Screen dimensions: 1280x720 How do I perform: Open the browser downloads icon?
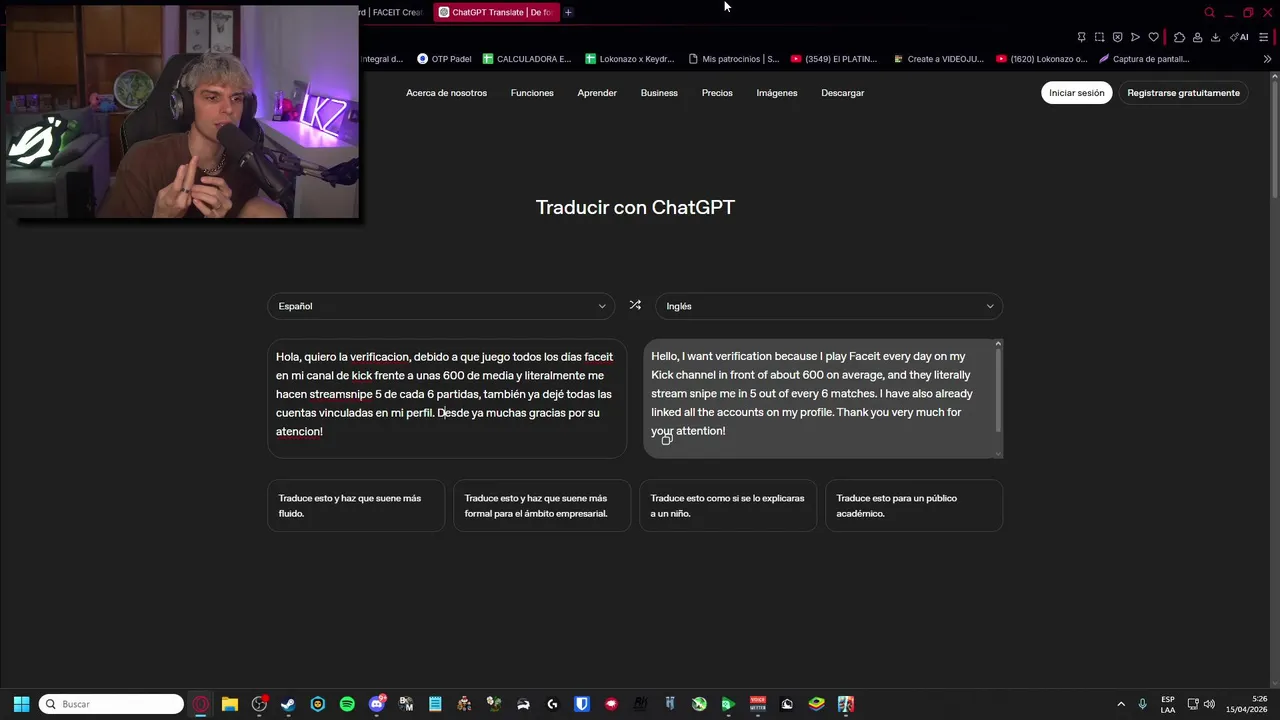point(1215,37)
